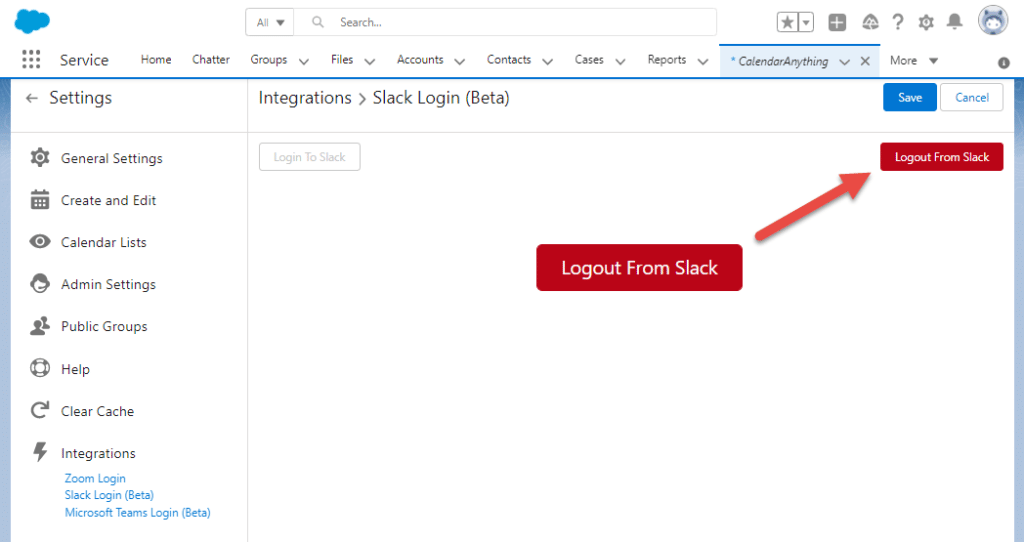This screenshot has height=542, width=1024.
Task: Open the Trailhead guidance cloud icon
Action: point(870,22)
